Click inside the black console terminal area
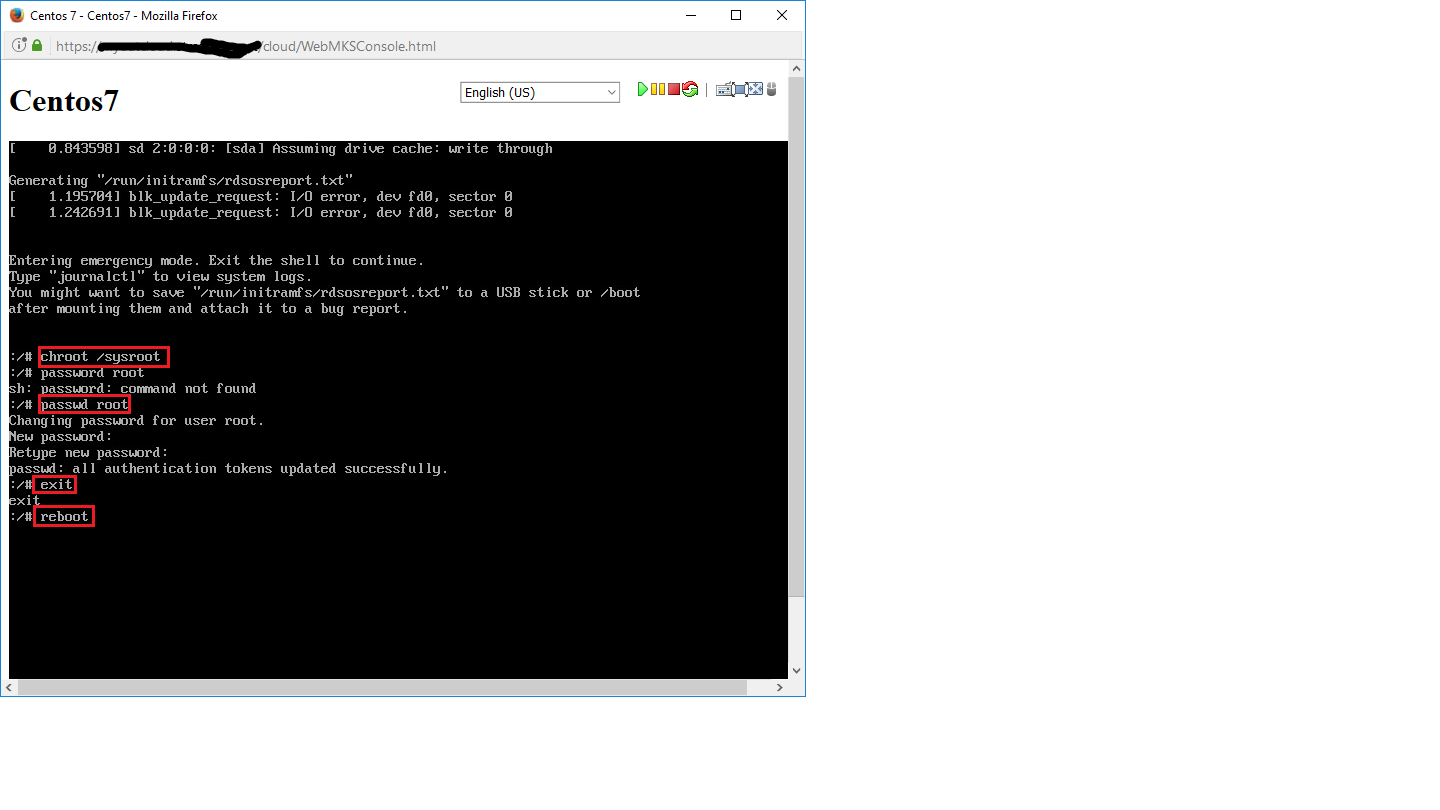Screen dimensions: 1440x810 398,409
